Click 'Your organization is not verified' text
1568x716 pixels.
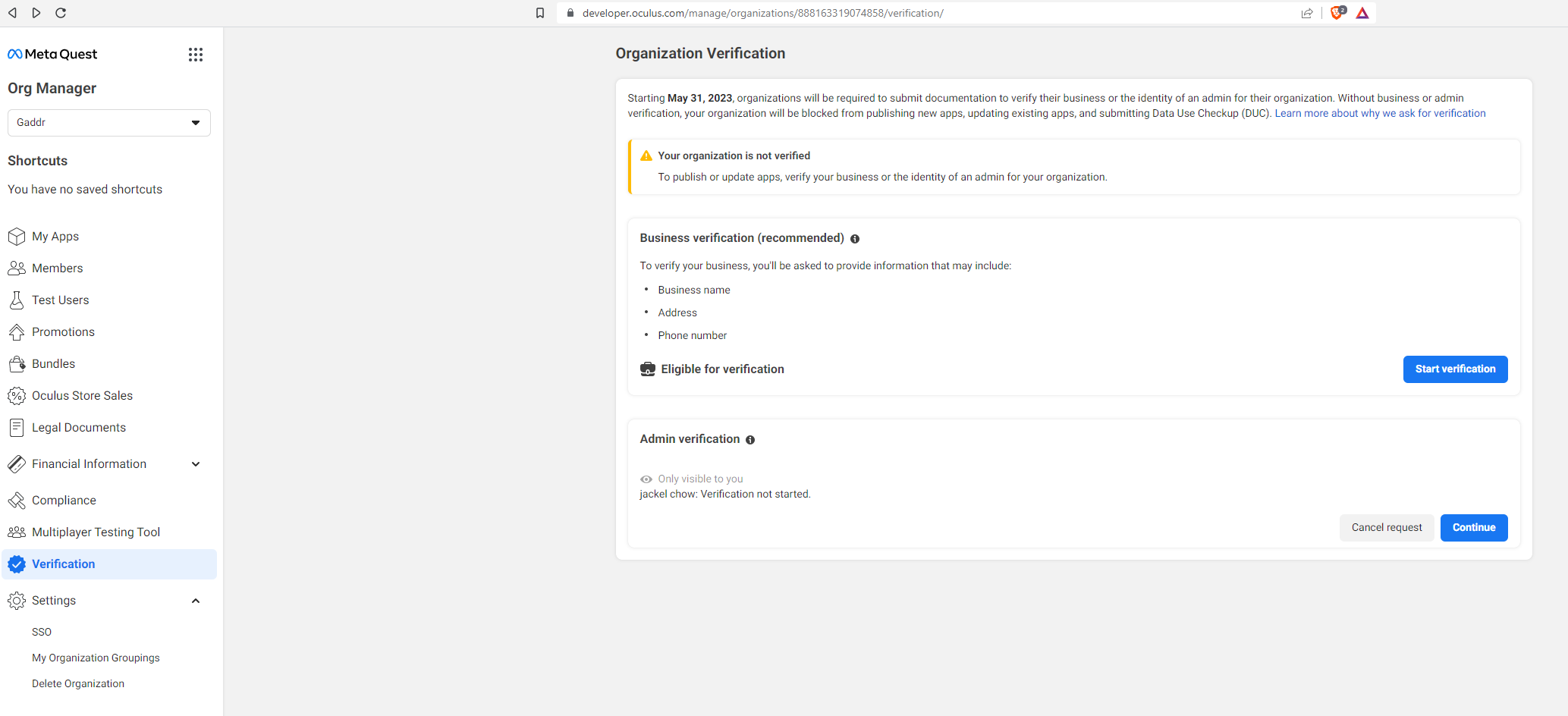coord(734,156)
